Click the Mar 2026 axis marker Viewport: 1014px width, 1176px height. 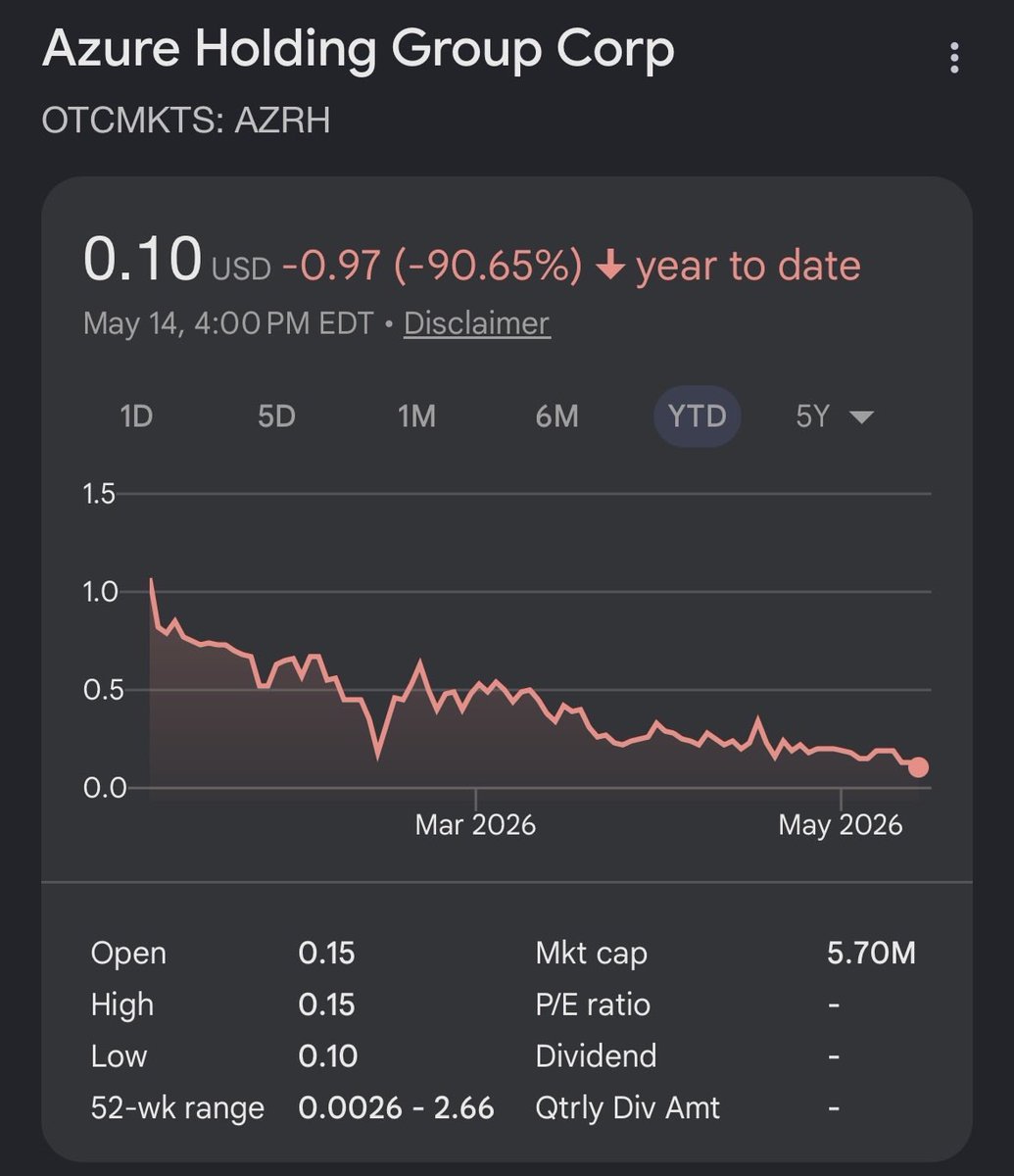pos(475,824)
